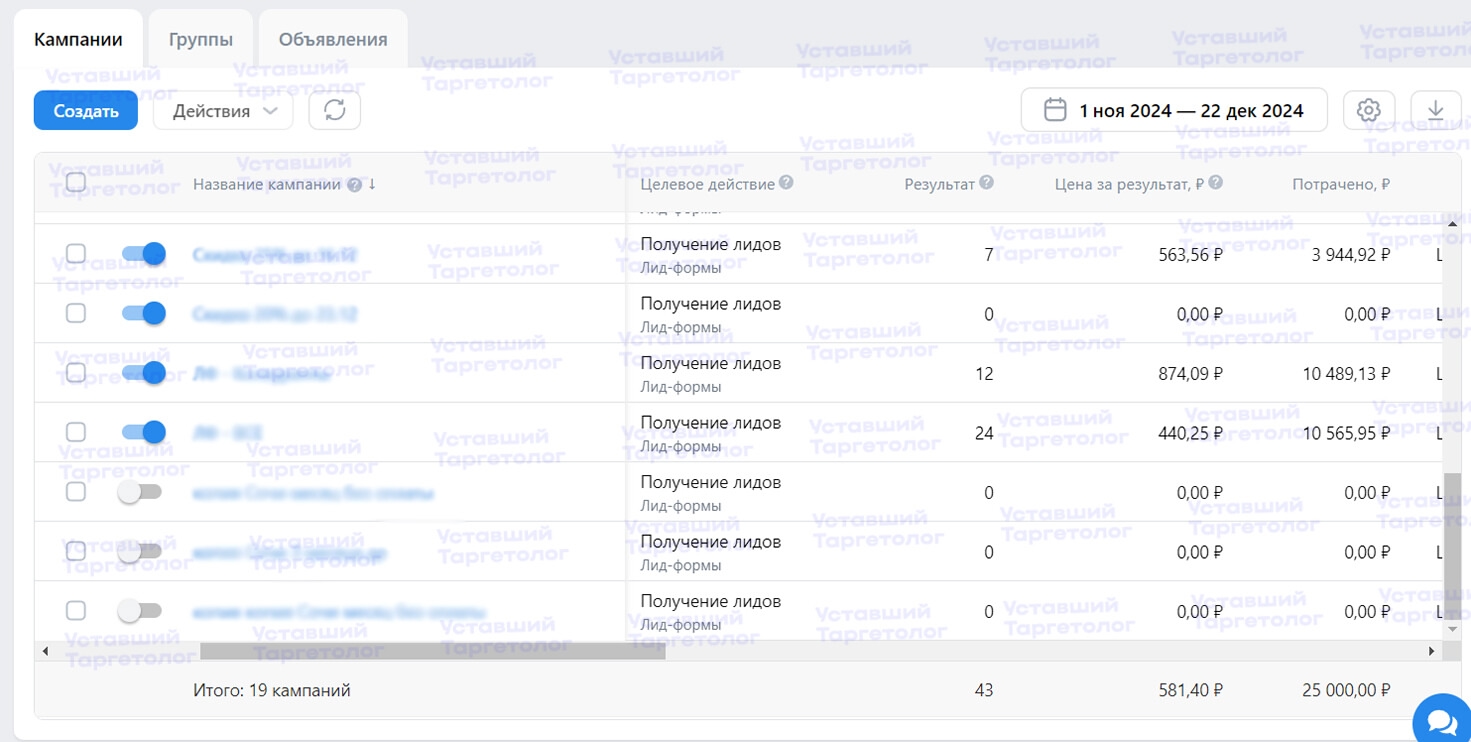Switch to the Группы tab
The height and width of the screenshot is (742, 1471).
[198, 37]
